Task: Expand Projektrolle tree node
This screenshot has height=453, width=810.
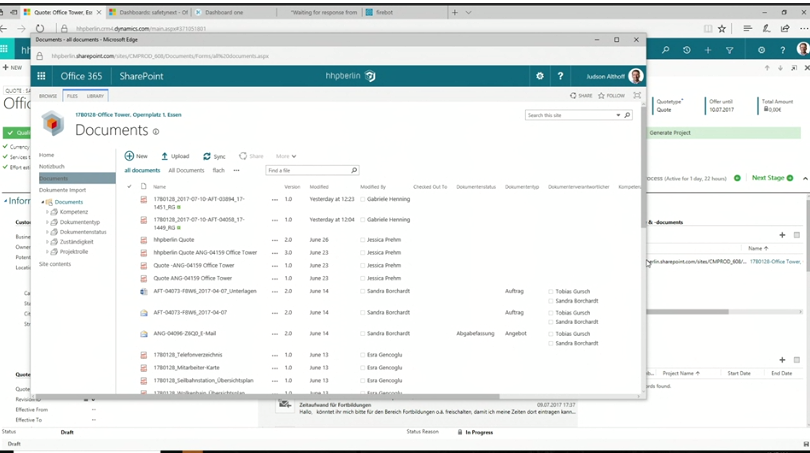Action: coord(47,252)
